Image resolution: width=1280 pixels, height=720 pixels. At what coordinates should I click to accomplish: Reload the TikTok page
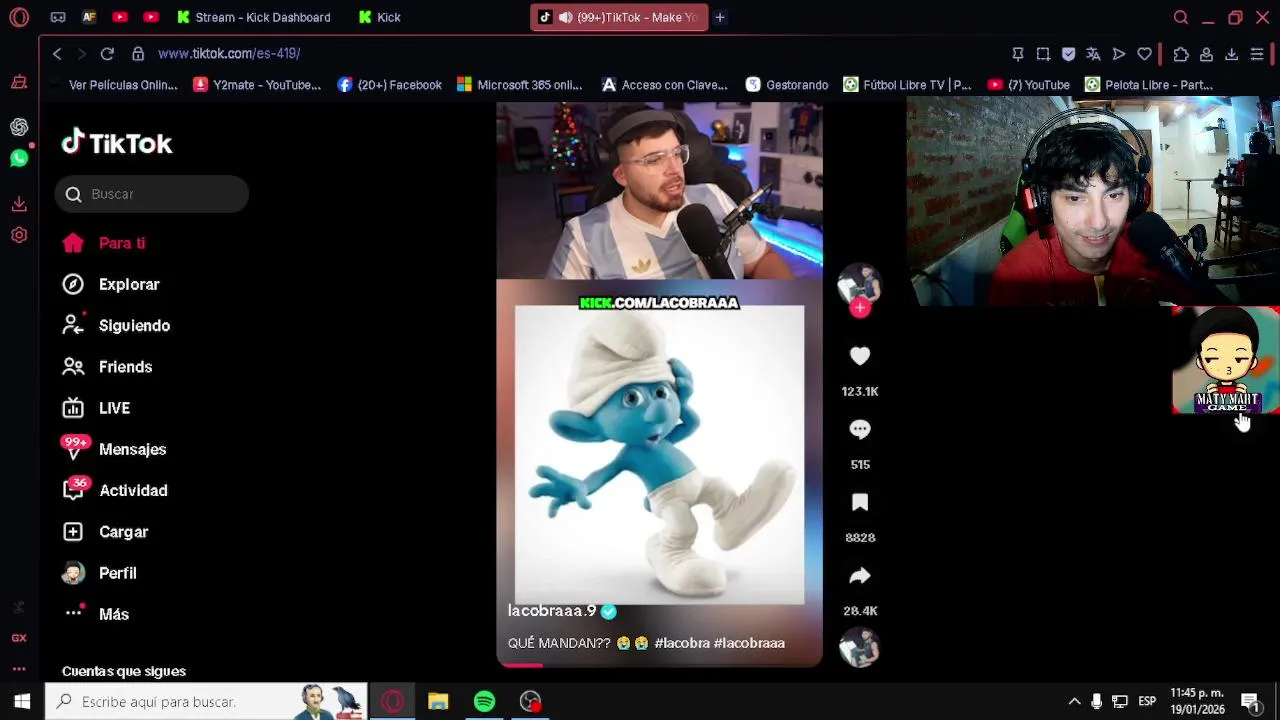pyautogui.click(x=107, y=54)
